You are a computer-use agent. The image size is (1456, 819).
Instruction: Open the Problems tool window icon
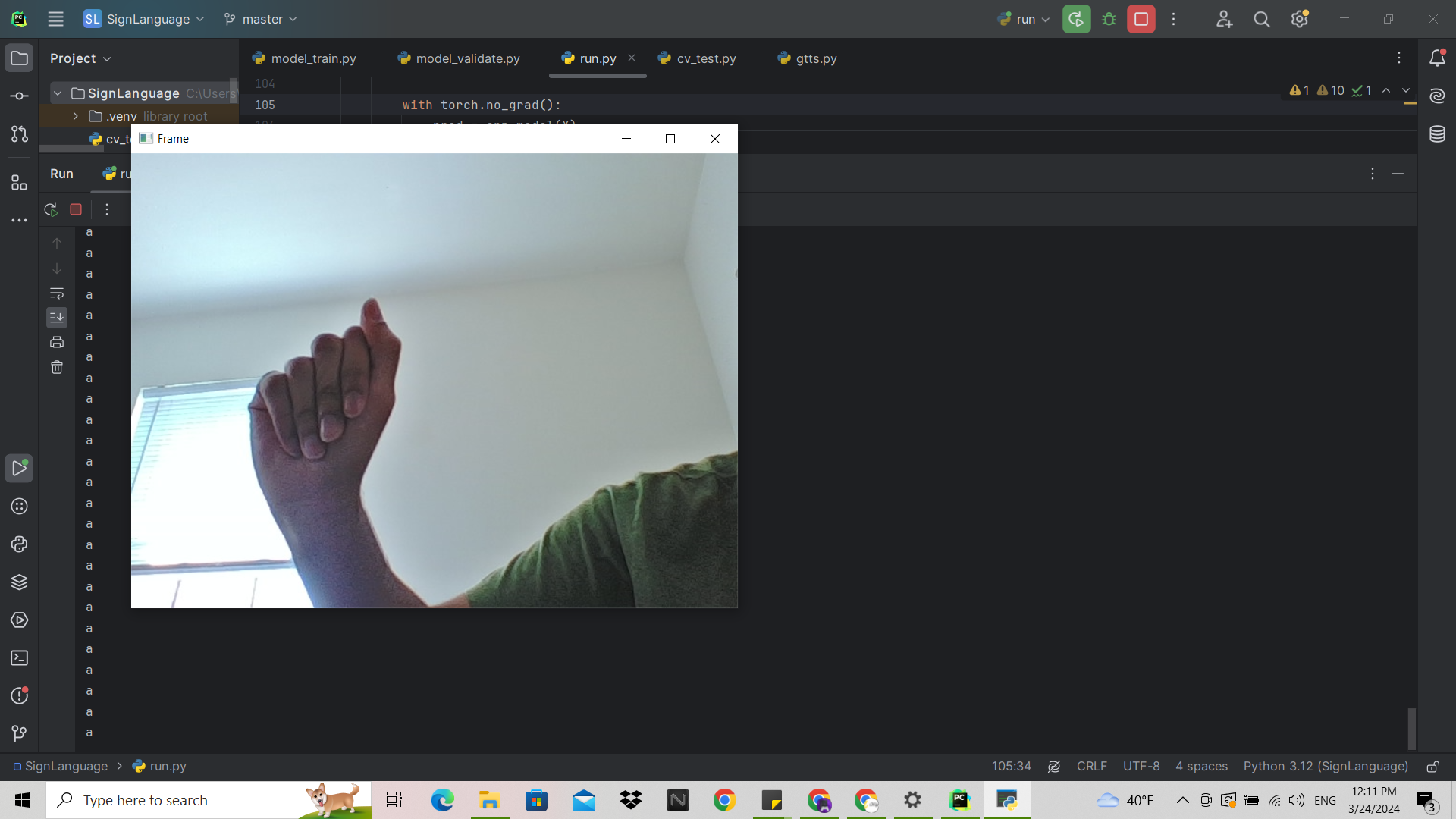(x=20, y=696)
